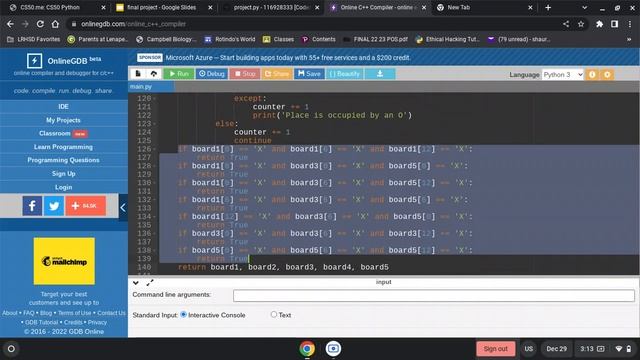Click the Credits footer link

73,322
